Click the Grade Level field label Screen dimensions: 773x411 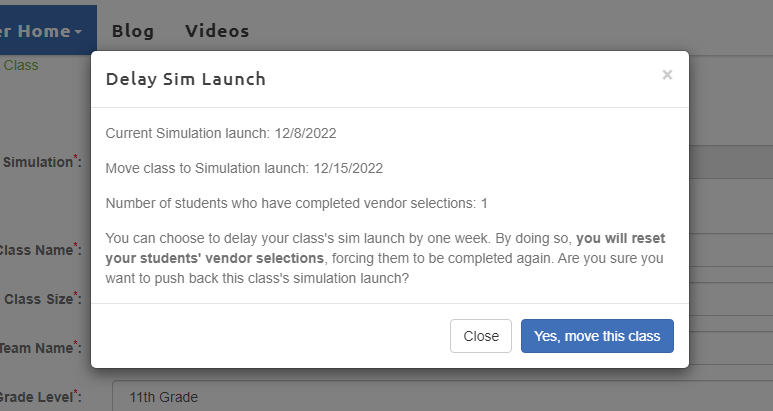click(40, 397)
